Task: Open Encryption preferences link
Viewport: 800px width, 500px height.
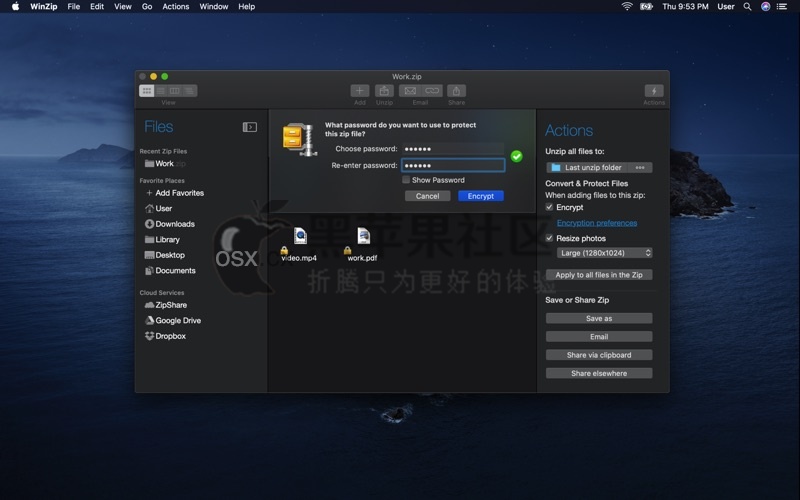Action: point(597,223)
